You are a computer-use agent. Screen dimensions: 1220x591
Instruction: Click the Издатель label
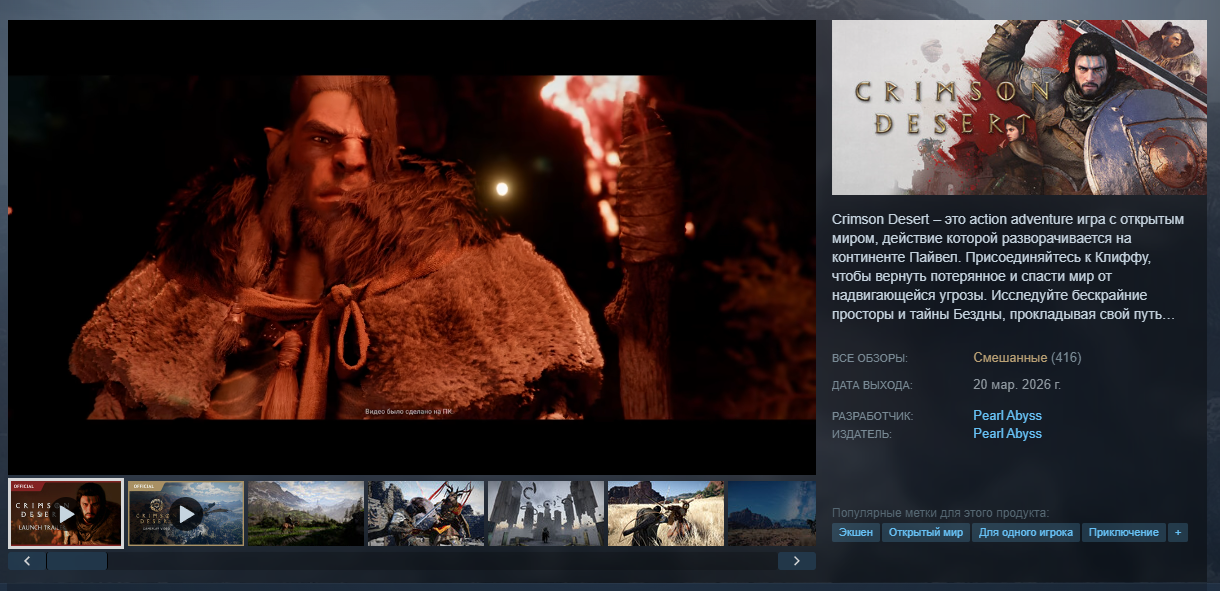862,434
